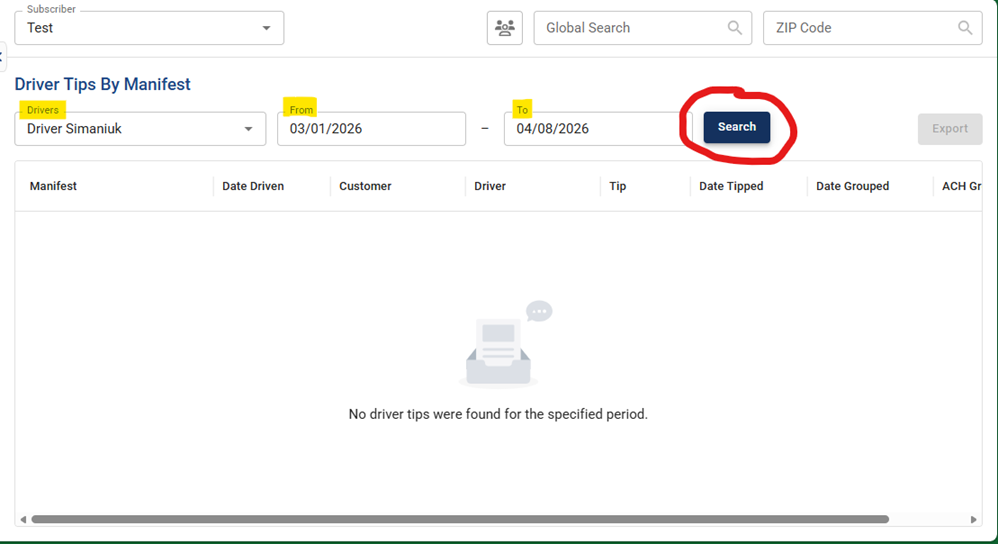Click the Export button
The image size is (998, 544).
pos(949,128)
